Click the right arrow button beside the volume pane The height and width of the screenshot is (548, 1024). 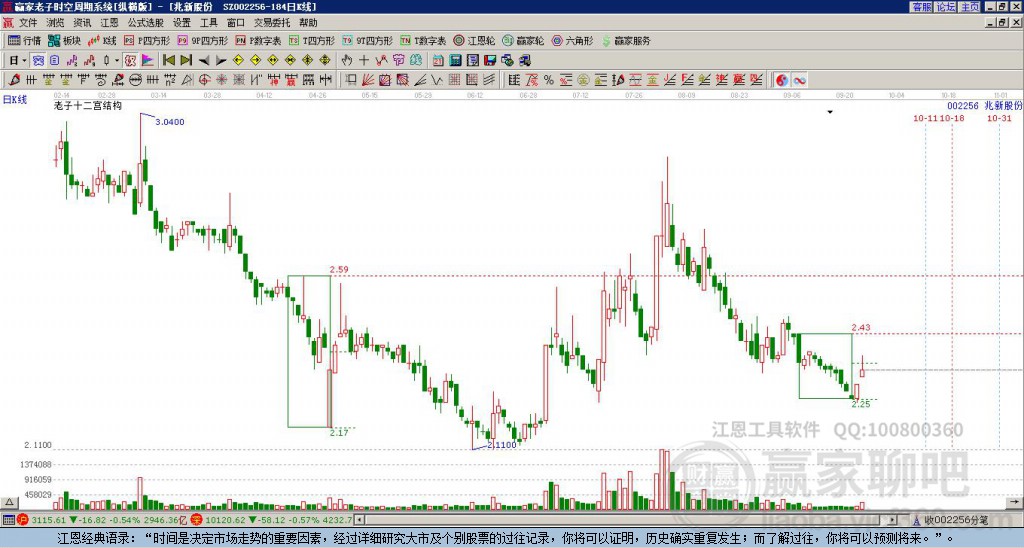(1014, 502)
